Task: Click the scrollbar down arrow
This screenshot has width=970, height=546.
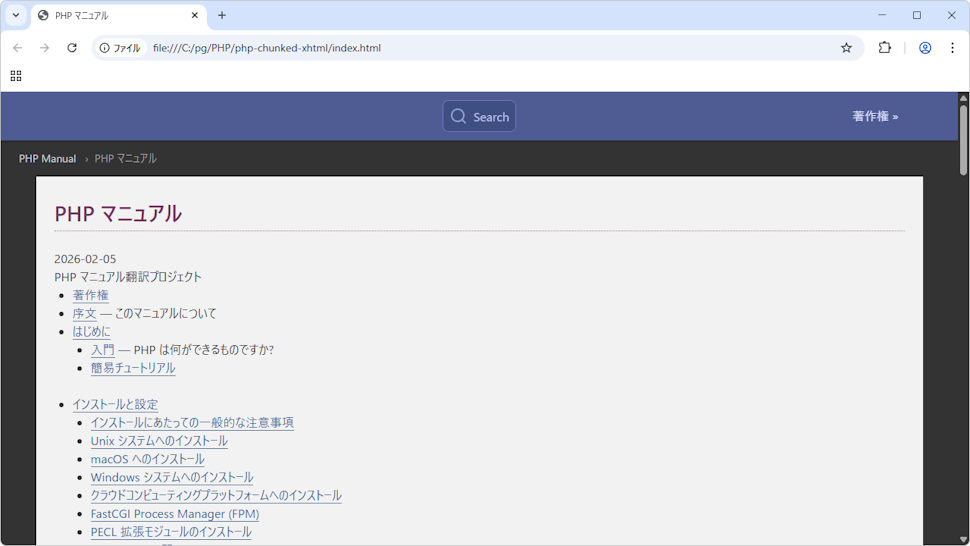Action: click(x=963, y=540)
